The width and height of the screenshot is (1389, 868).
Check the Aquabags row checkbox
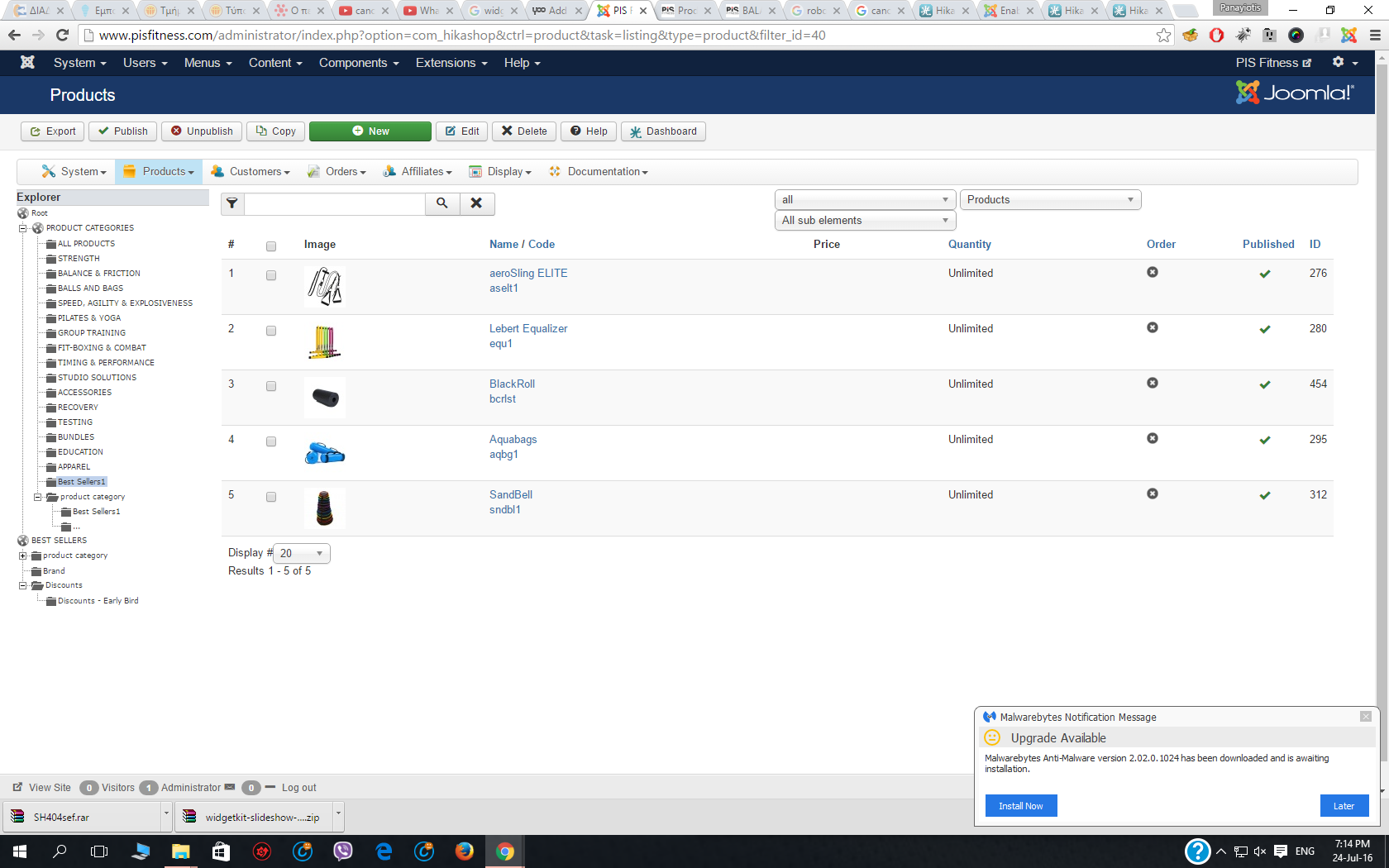pos(271,441)
